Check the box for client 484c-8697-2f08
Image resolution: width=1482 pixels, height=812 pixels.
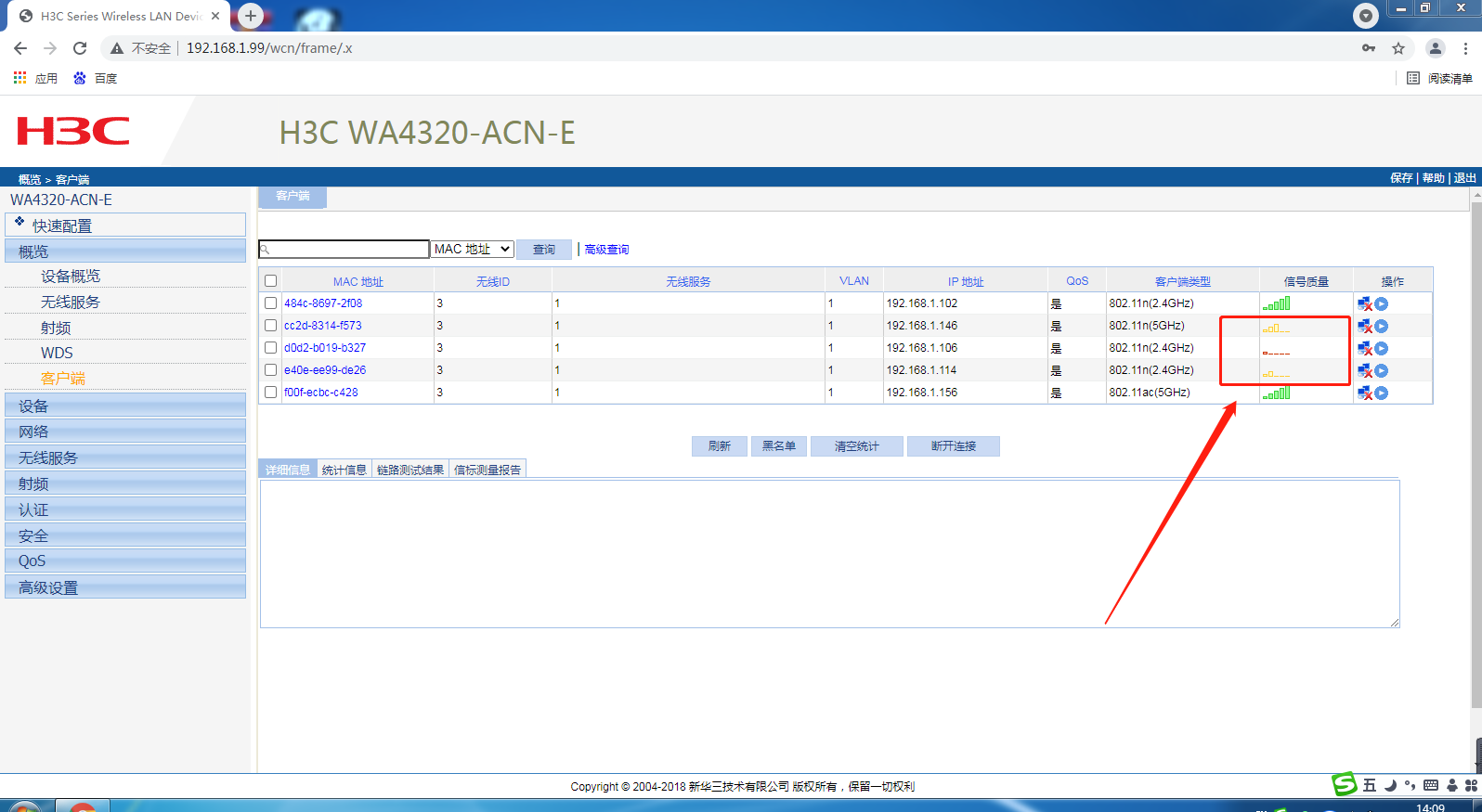coord(271,303)
